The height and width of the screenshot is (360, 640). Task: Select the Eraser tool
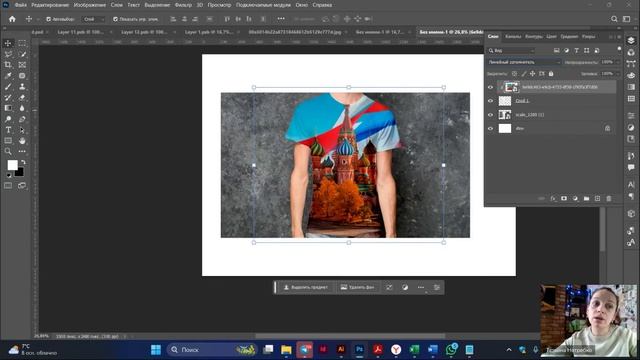pyautogui.click(x=22, y=98)
